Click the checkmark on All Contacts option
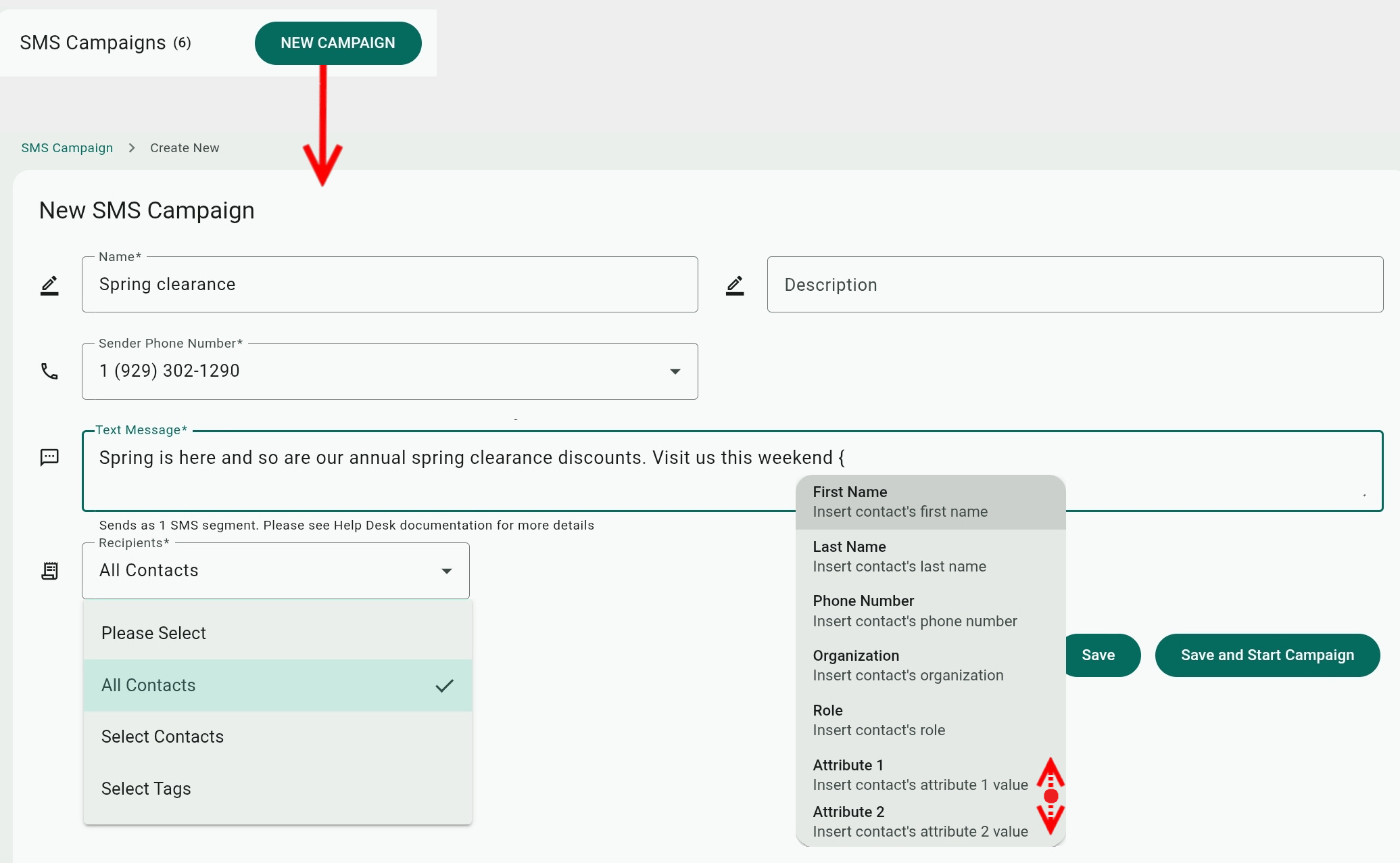The width and height of the screenshot is (1400, 863). click(444, 686)
